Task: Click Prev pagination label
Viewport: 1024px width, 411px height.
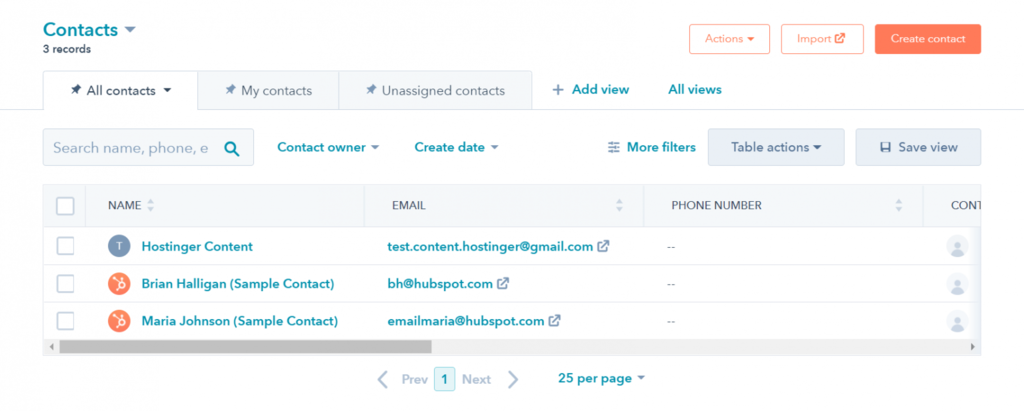Action: click(415, 379)
